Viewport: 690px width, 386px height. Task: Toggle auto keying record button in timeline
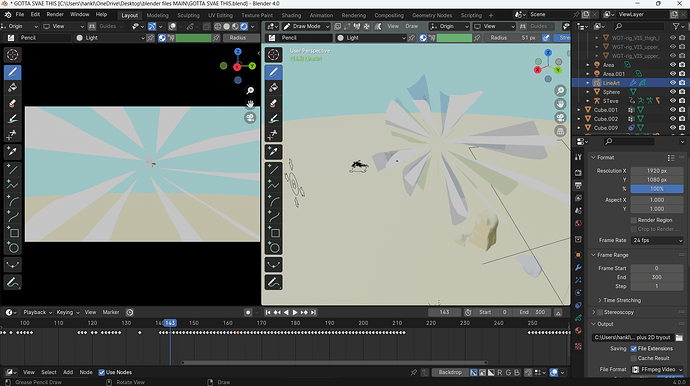pos(248,312)
